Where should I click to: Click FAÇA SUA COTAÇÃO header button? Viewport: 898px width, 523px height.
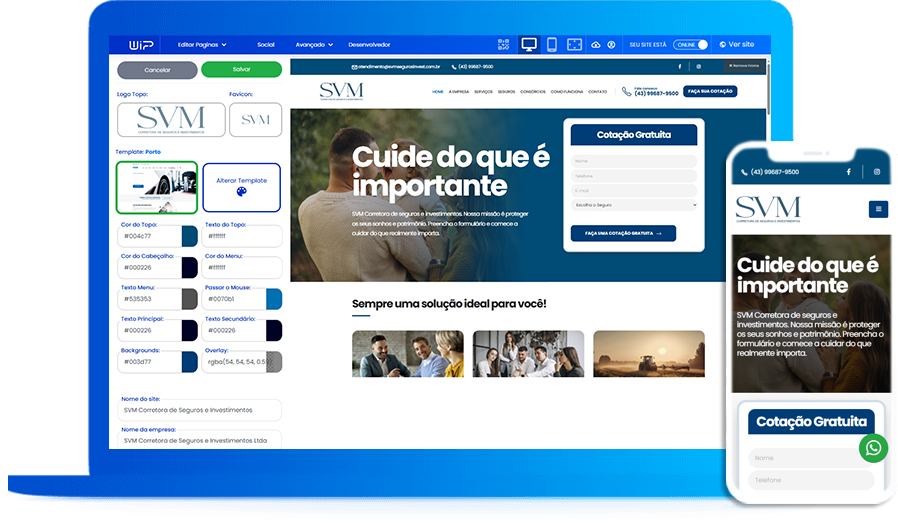(710, 91)
